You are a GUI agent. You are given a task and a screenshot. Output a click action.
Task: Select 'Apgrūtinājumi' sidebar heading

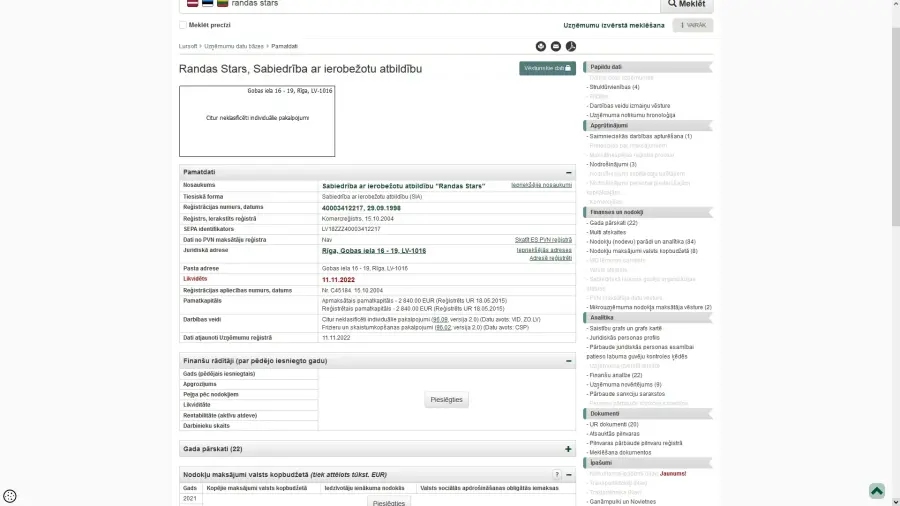(x=648, y=126)
